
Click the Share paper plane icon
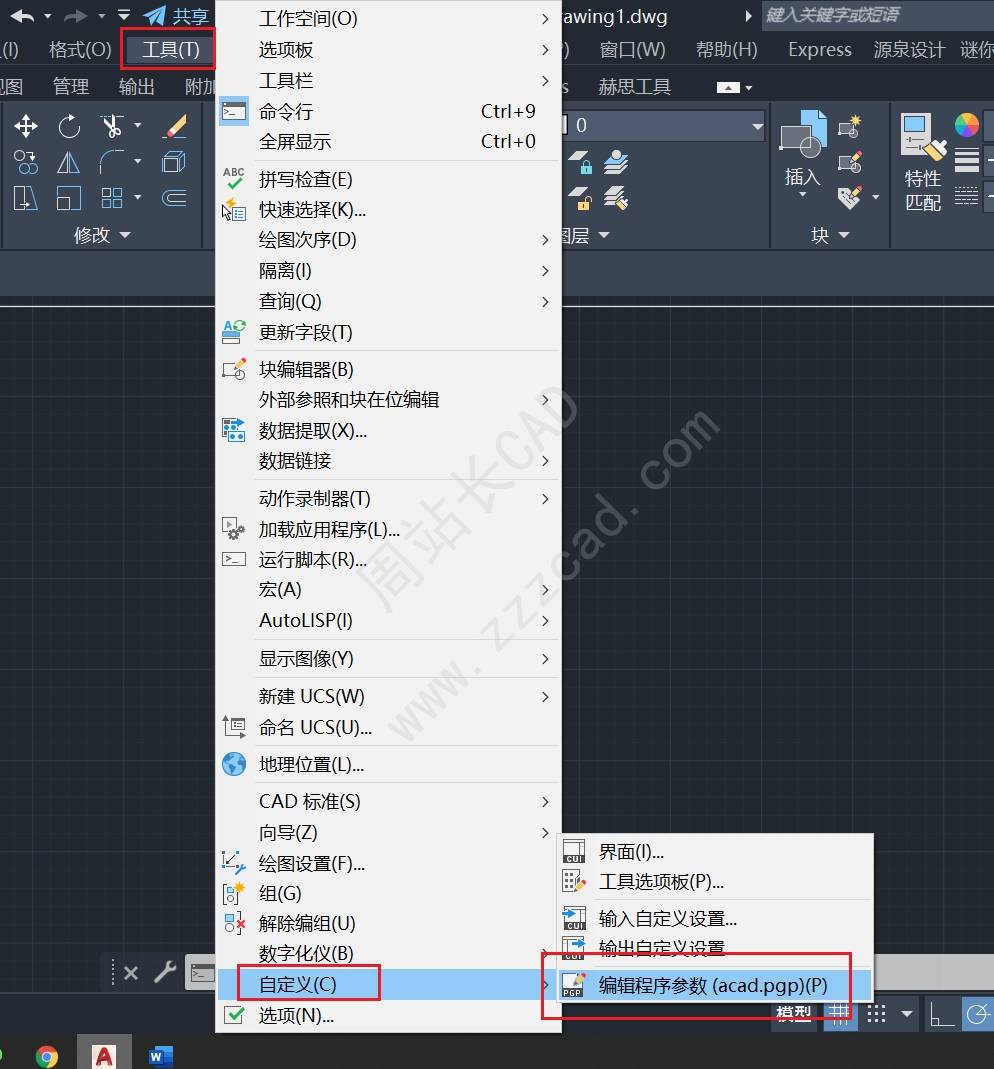pos(155,15)
